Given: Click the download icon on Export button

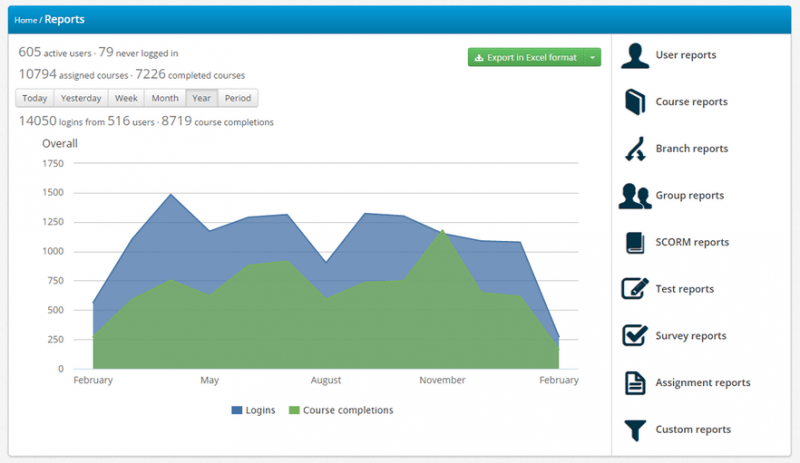Looking at the screenshot, I should [479, 58].
